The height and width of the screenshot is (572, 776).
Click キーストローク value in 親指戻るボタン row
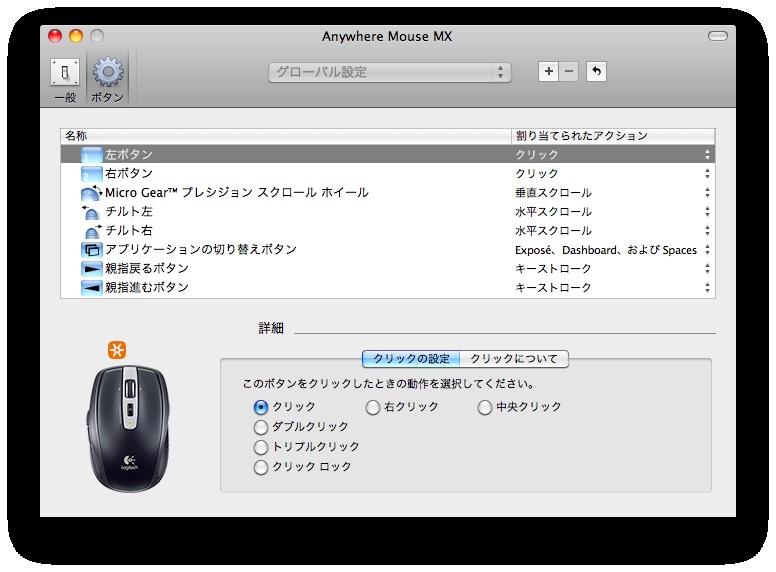(553, 269)
